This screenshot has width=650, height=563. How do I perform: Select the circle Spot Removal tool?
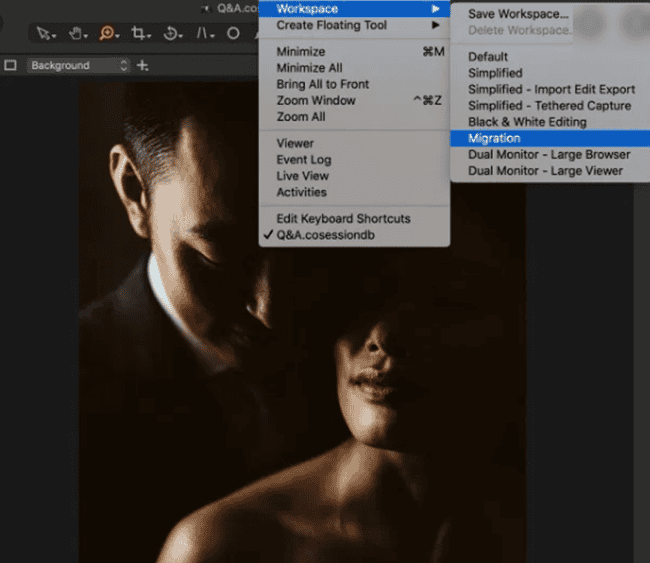pyautogui.click(x=233, y=33)
